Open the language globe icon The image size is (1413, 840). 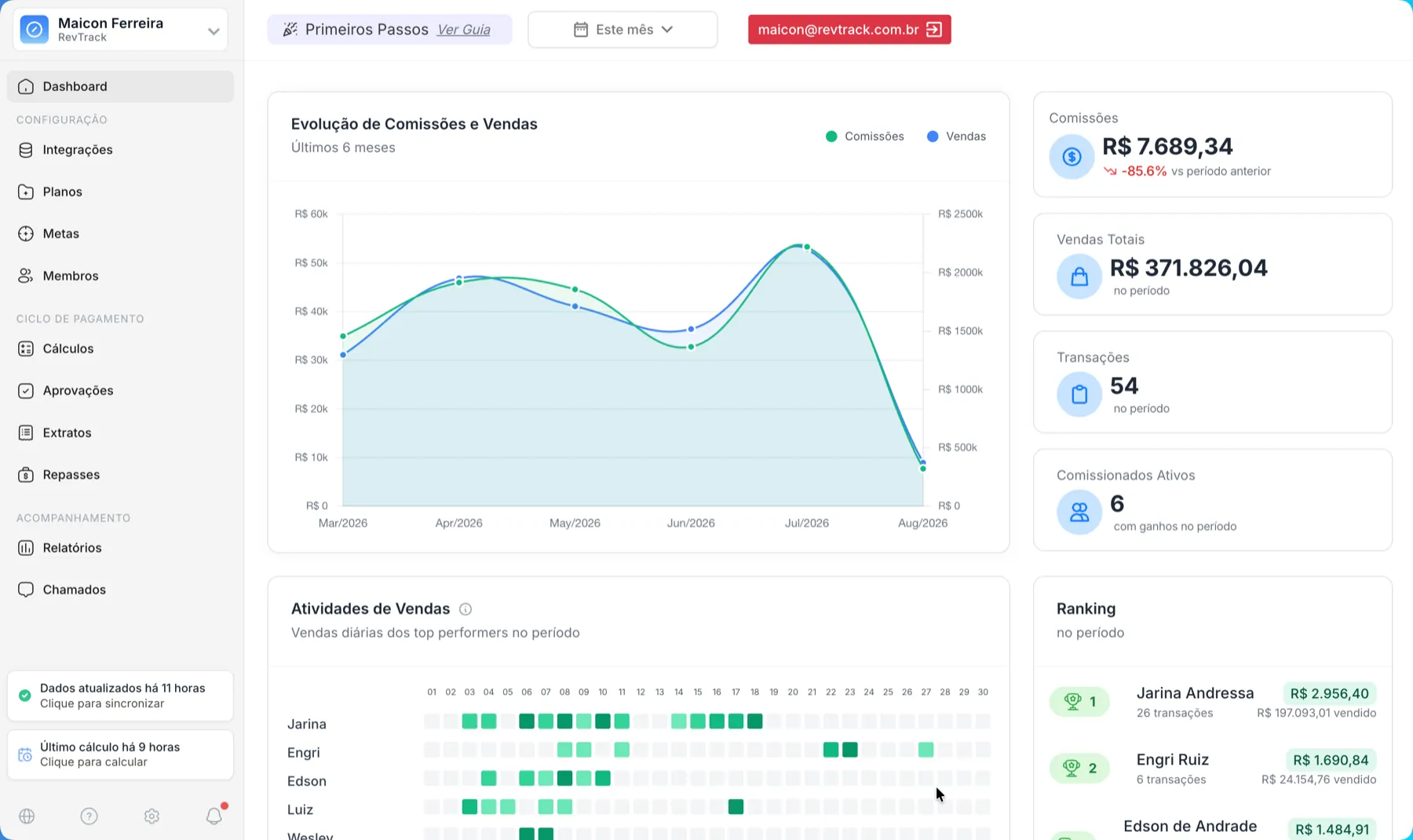pos(27,816)
